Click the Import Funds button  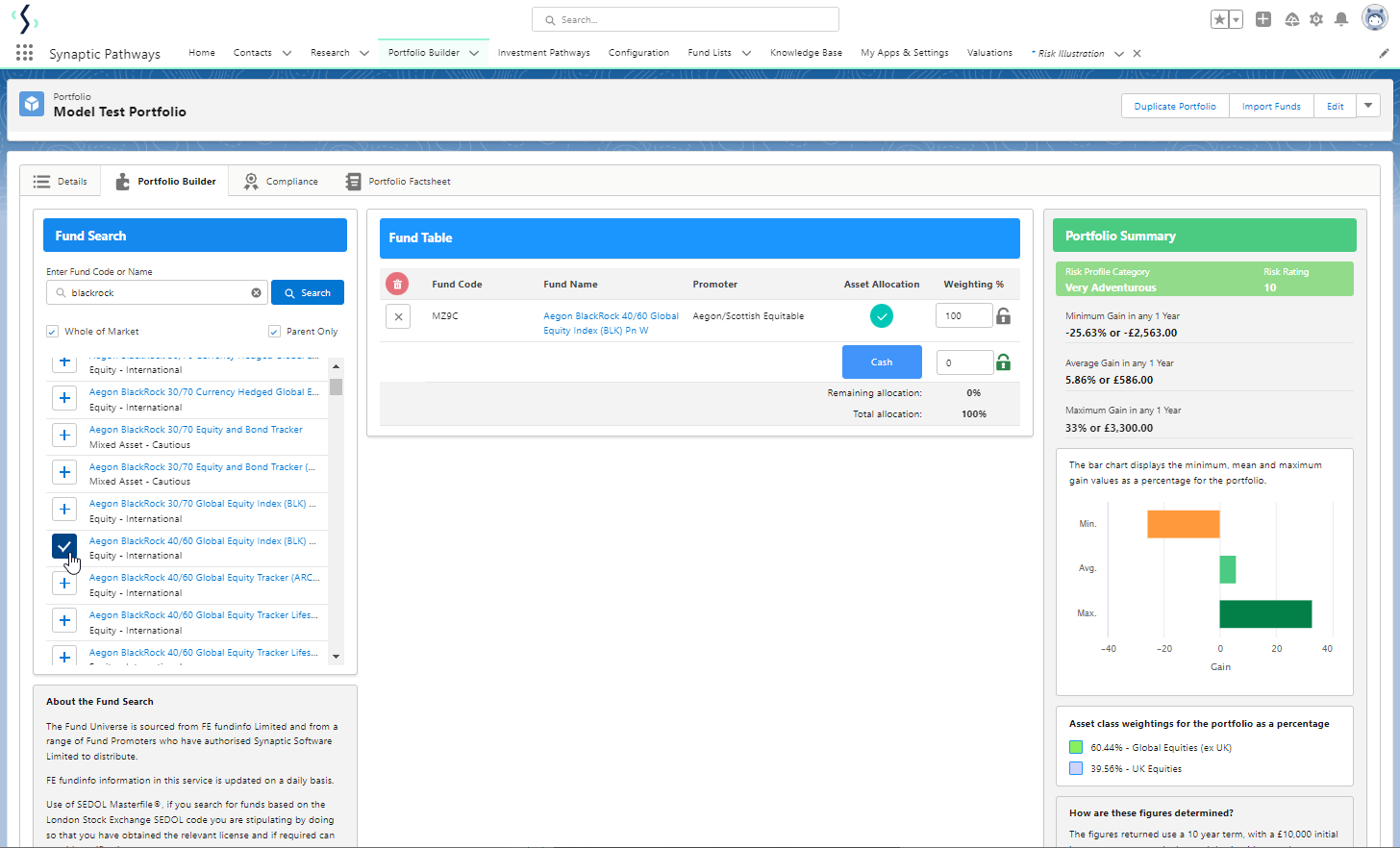coord(1271,106)
